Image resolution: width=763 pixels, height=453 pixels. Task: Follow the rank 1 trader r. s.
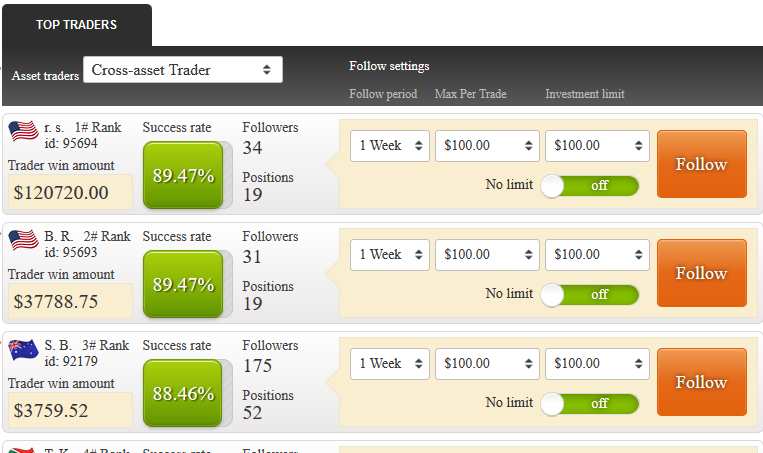[x=702, y=164]
